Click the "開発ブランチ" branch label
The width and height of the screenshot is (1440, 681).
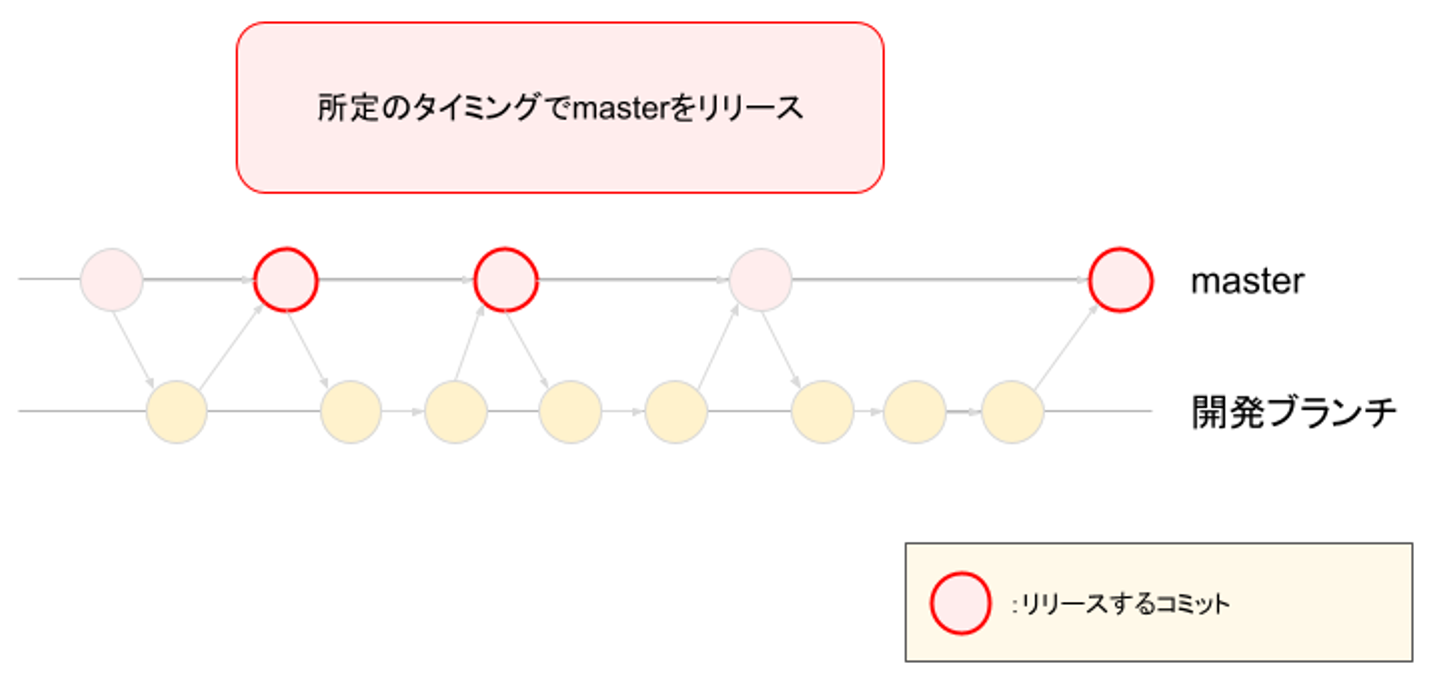pyautogui.click(x=1294, y=411)
